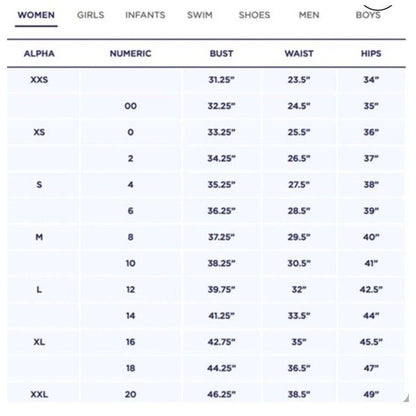
Task: Click the NUMERIC column header
Action: click(130, 54)
